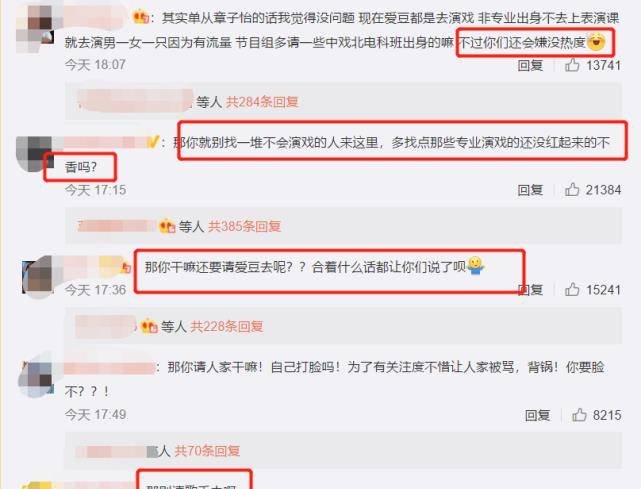
Task: Click the shrug emoji after 说了呗
Action: click(x=475, y=266)
